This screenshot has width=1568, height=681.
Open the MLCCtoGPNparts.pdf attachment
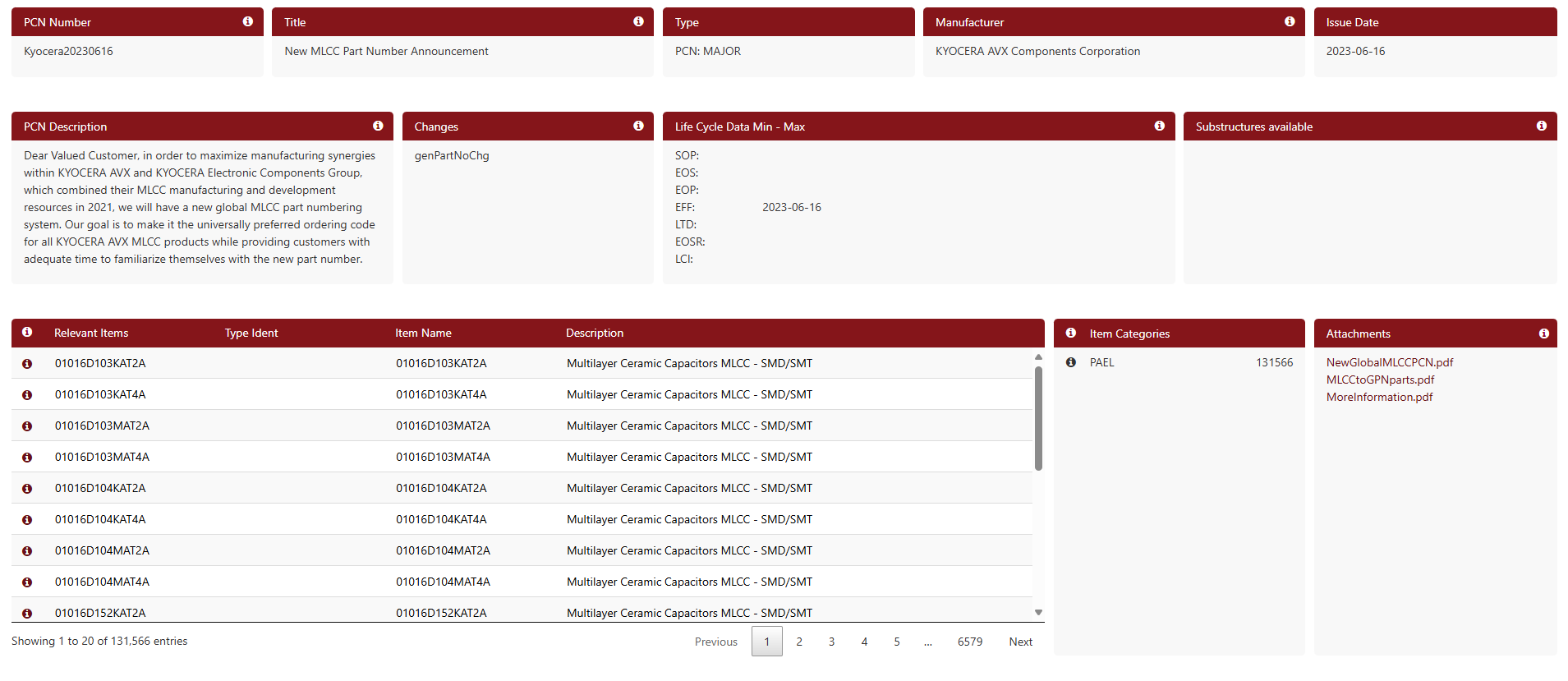coord(1380,380)
